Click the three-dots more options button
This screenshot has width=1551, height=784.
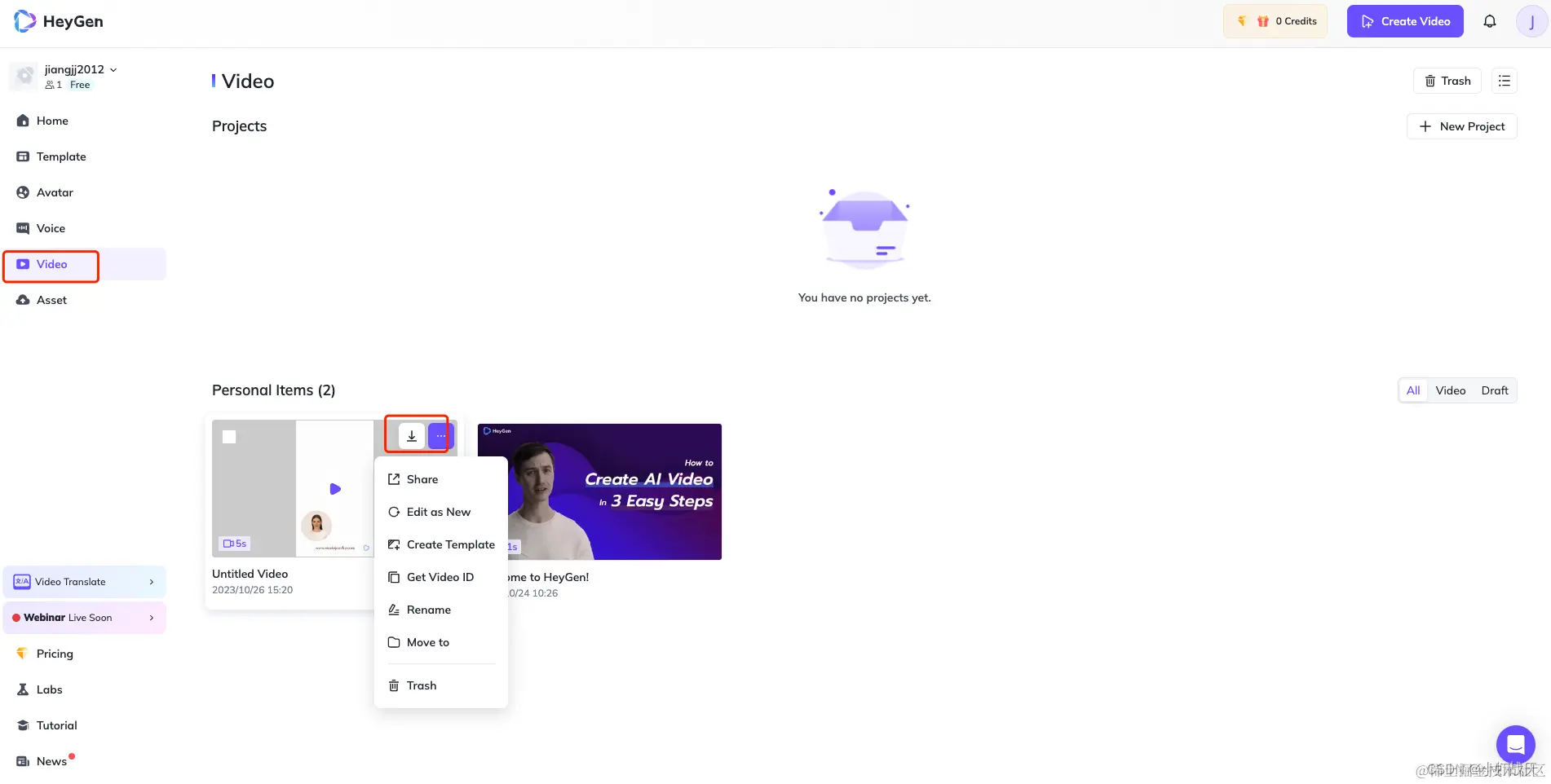coord(440,436)
